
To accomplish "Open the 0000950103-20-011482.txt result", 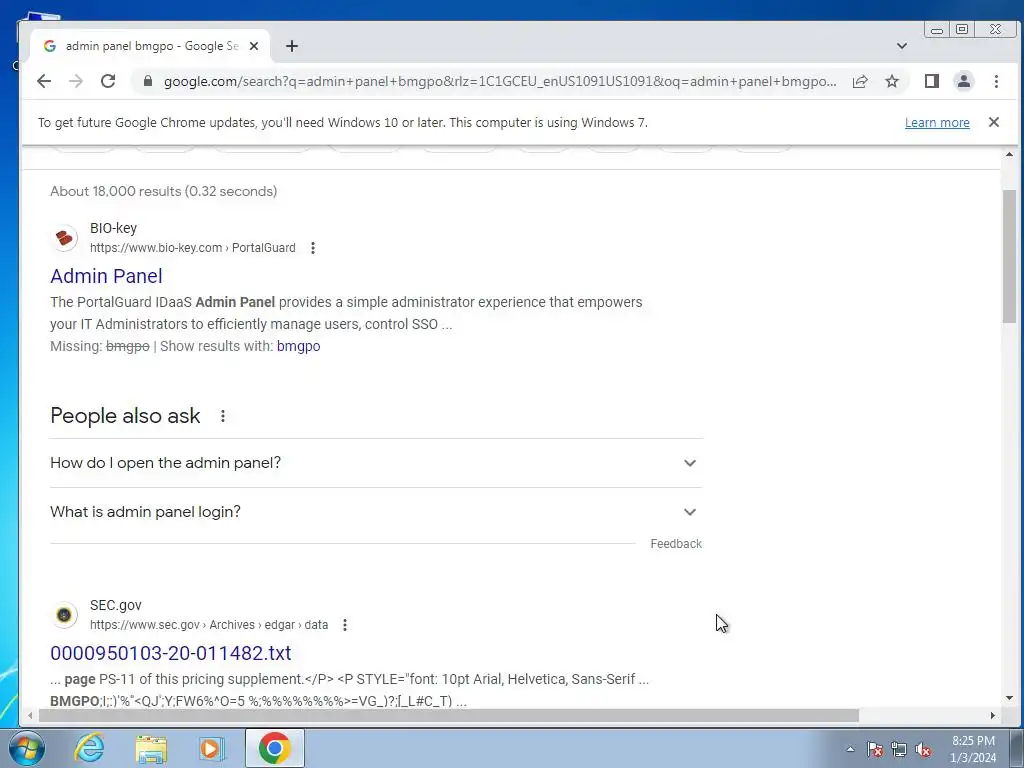I will (x=170, y=653).
